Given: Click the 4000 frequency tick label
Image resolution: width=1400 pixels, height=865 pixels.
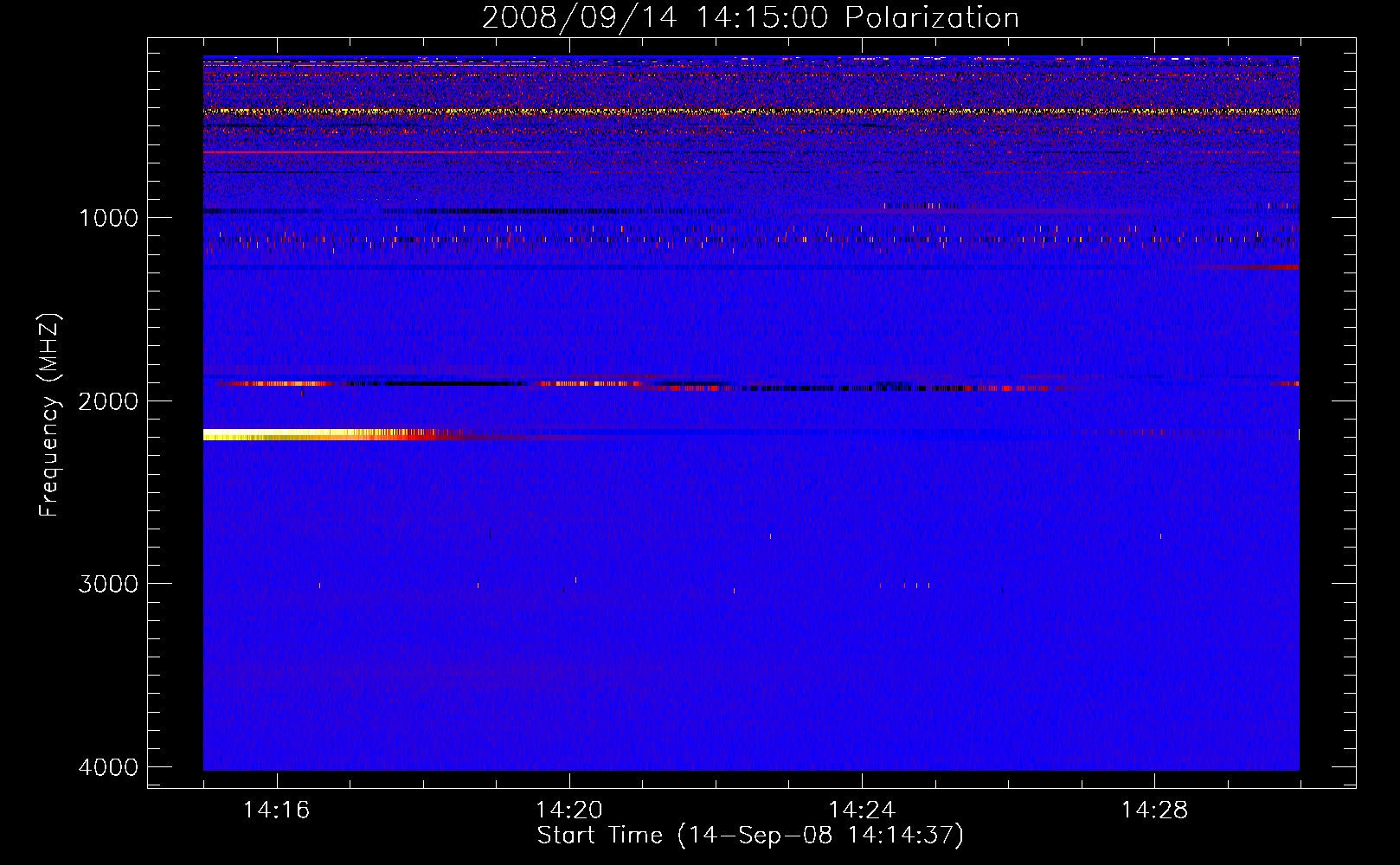Looking at the screenshot, I should point(108,767).
